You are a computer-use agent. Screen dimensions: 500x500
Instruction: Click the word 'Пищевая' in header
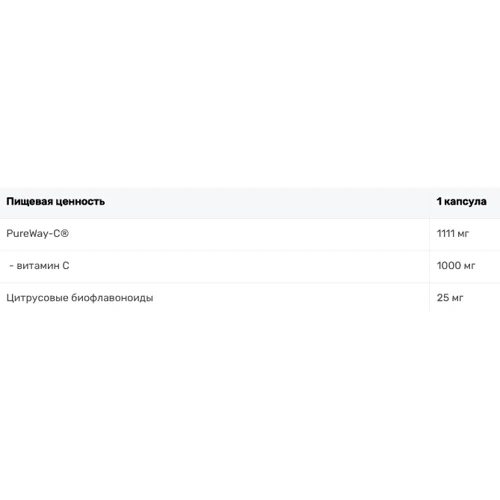29,202
